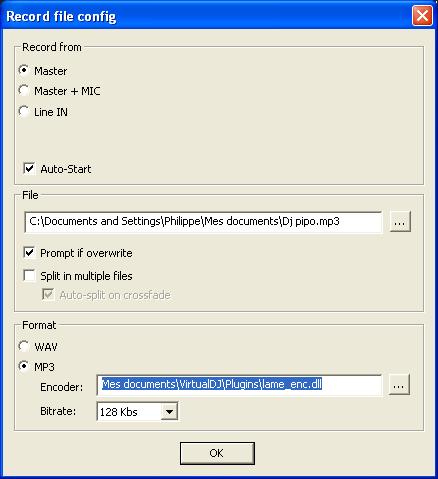
Task: Open the Bitrate dropdown arrow
Action: click(x=169, y=412)
